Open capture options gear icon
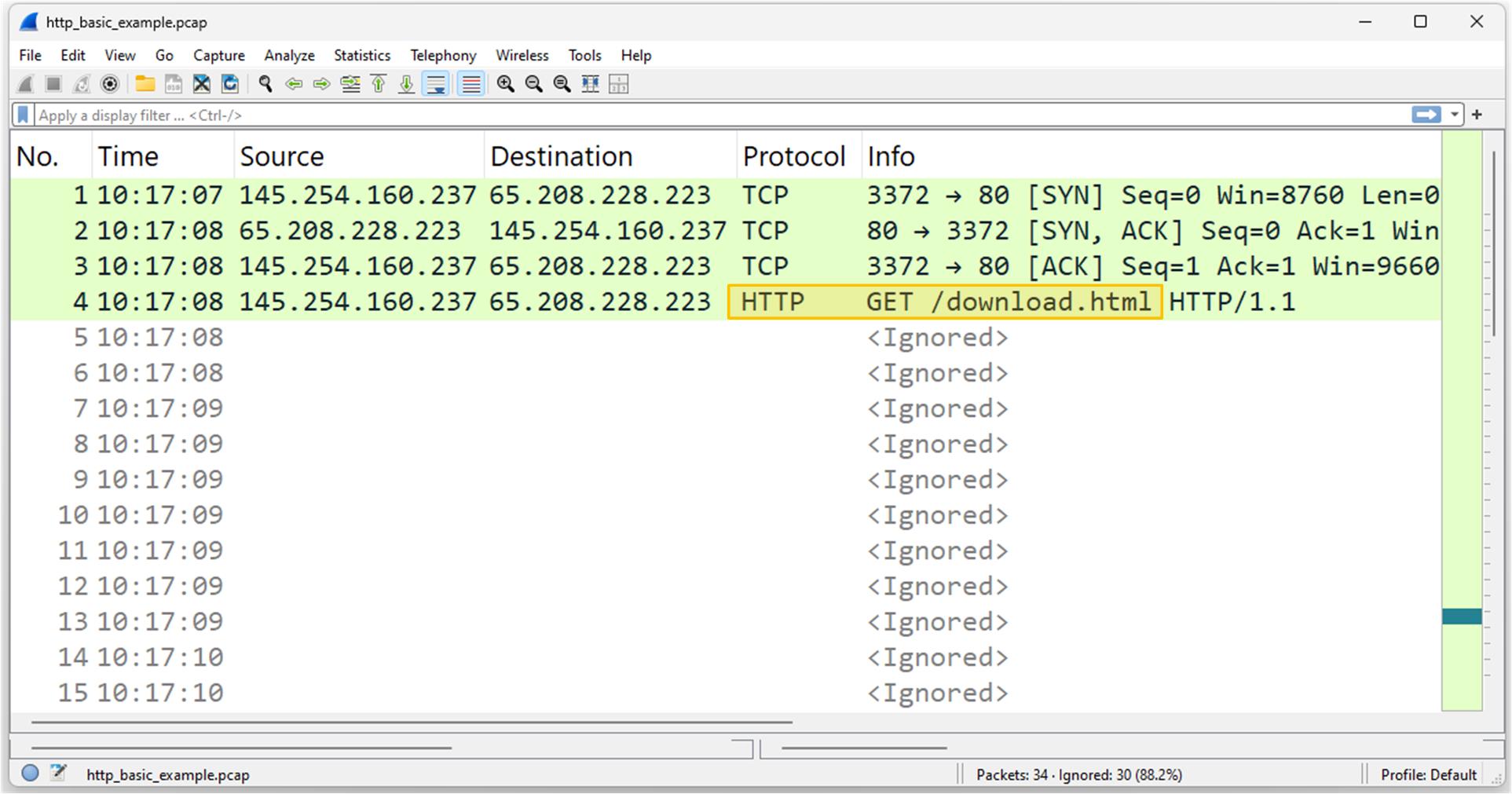This screenshot has width=1512, height=794. [110, 84]
